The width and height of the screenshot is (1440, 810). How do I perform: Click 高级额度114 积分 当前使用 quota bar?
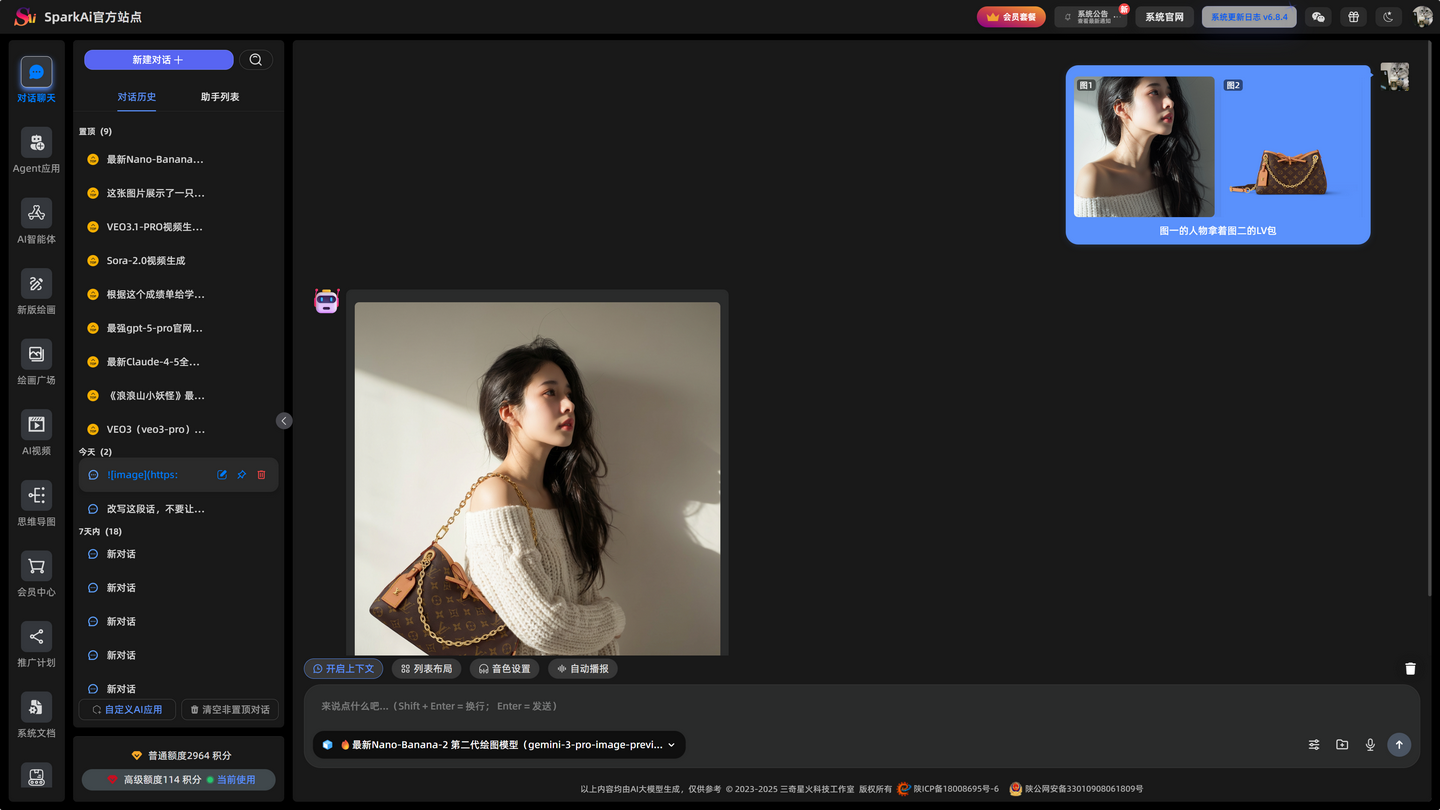[179, 780]
